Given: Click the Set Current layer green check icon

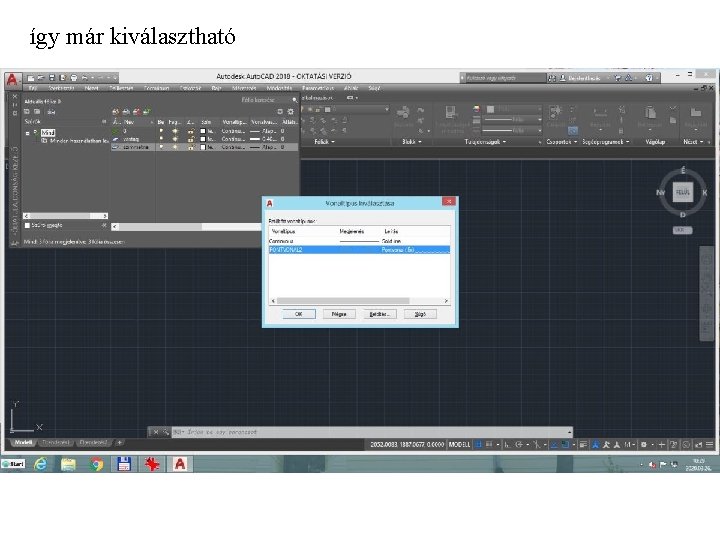Looking at the screenshot, I should point(146,112).
